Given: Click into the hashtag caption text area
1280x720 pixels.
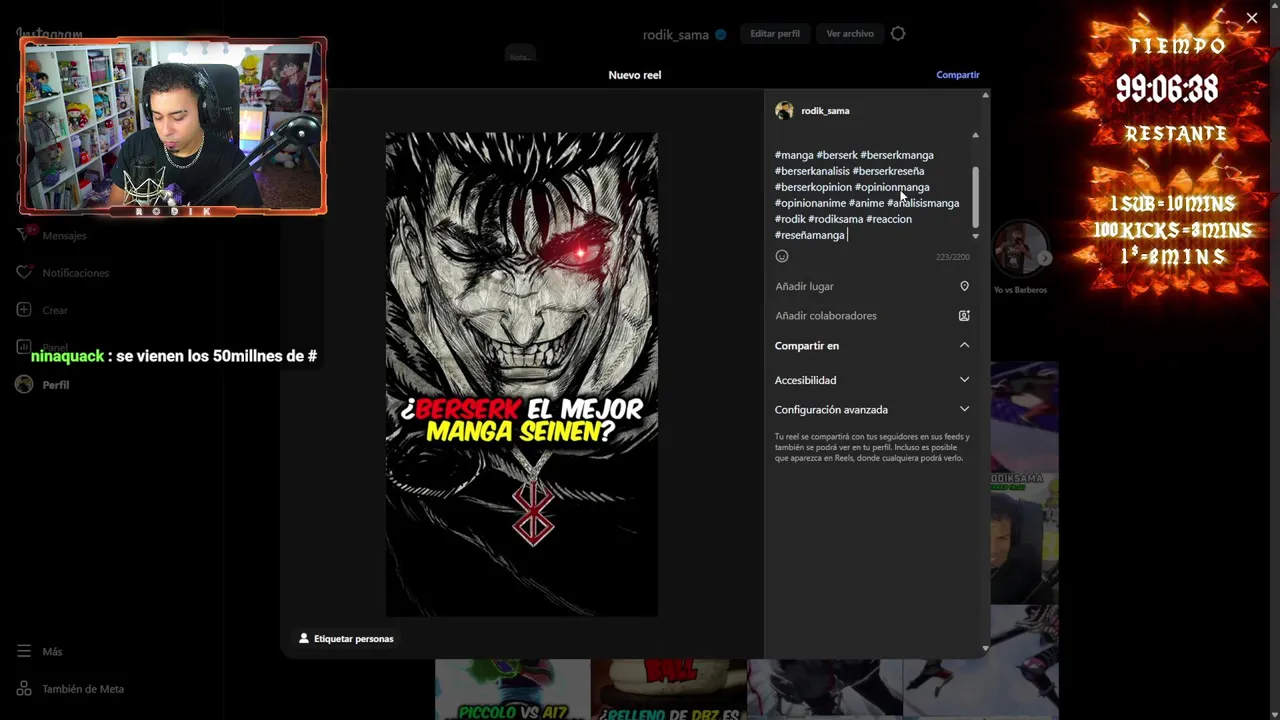Looking at the screenshot, I should (x=867, y=195).
